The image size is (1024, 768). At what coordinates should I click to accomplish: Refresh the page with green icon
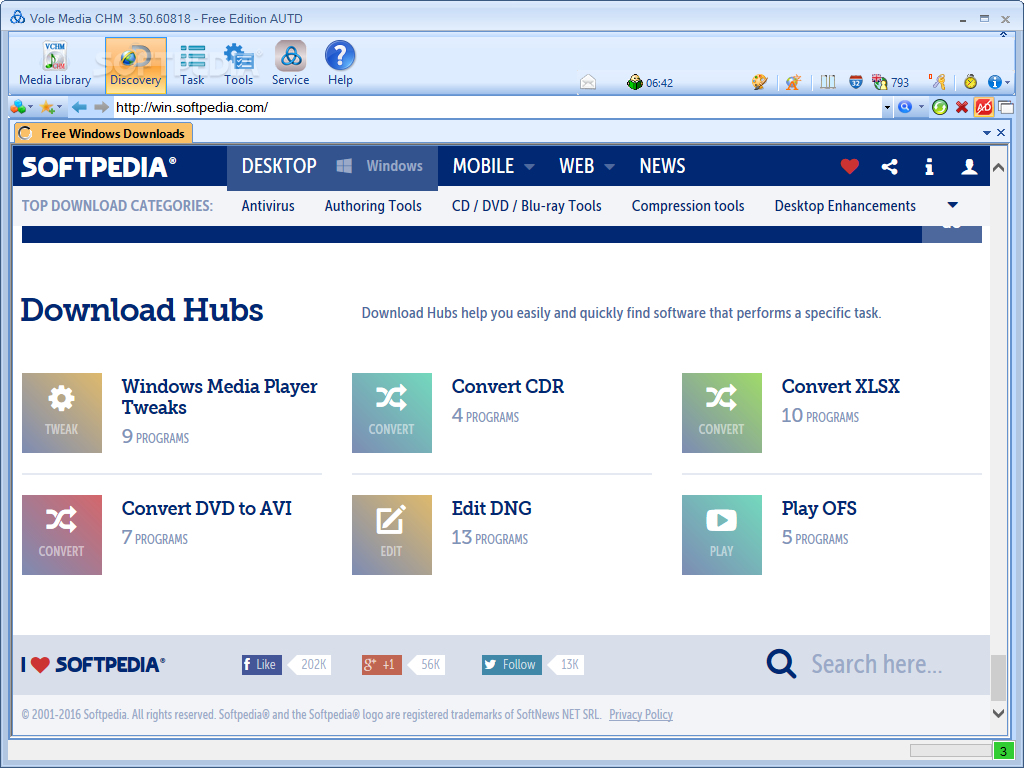[940, 107]
